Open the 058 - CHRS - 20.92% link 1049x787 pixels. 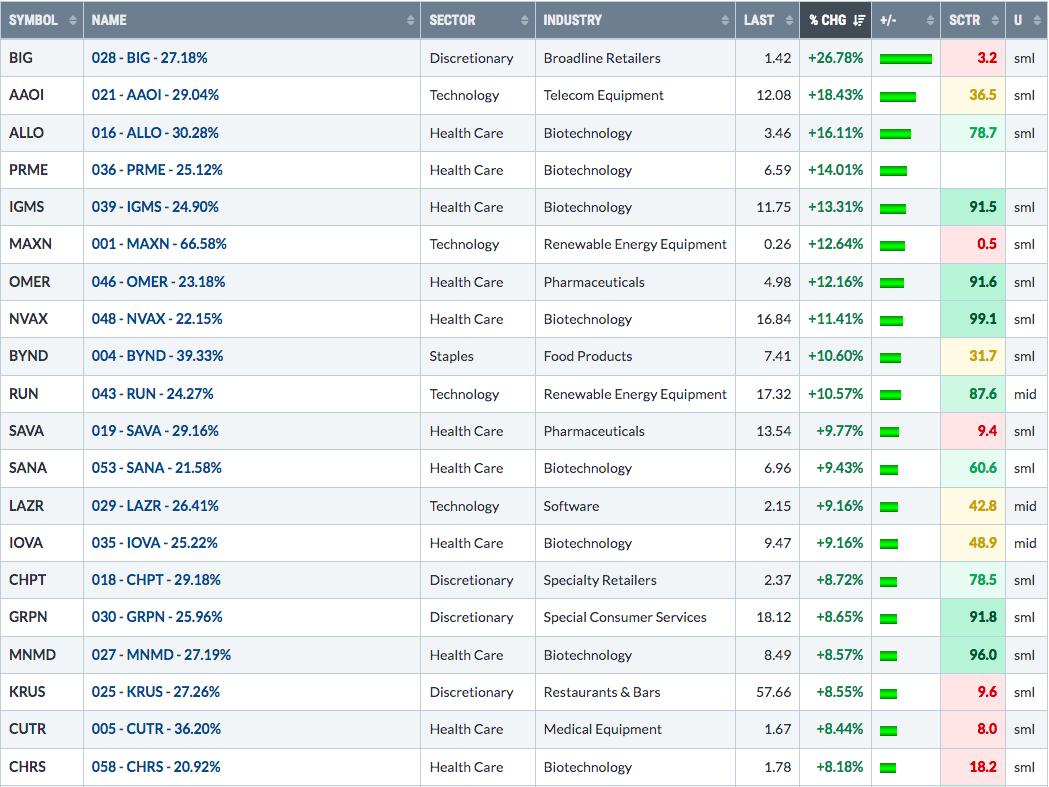156,766
